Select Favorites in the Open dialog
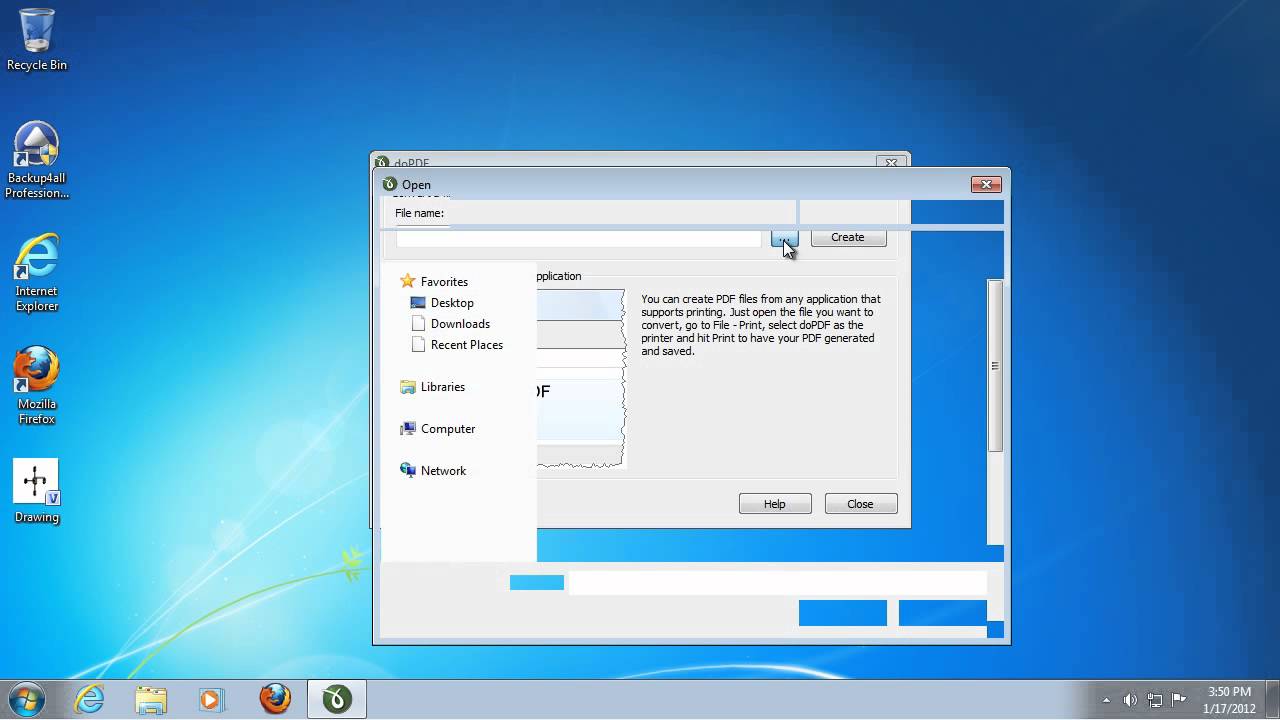This screenshot has height=720, width=1280. (434, 282)
